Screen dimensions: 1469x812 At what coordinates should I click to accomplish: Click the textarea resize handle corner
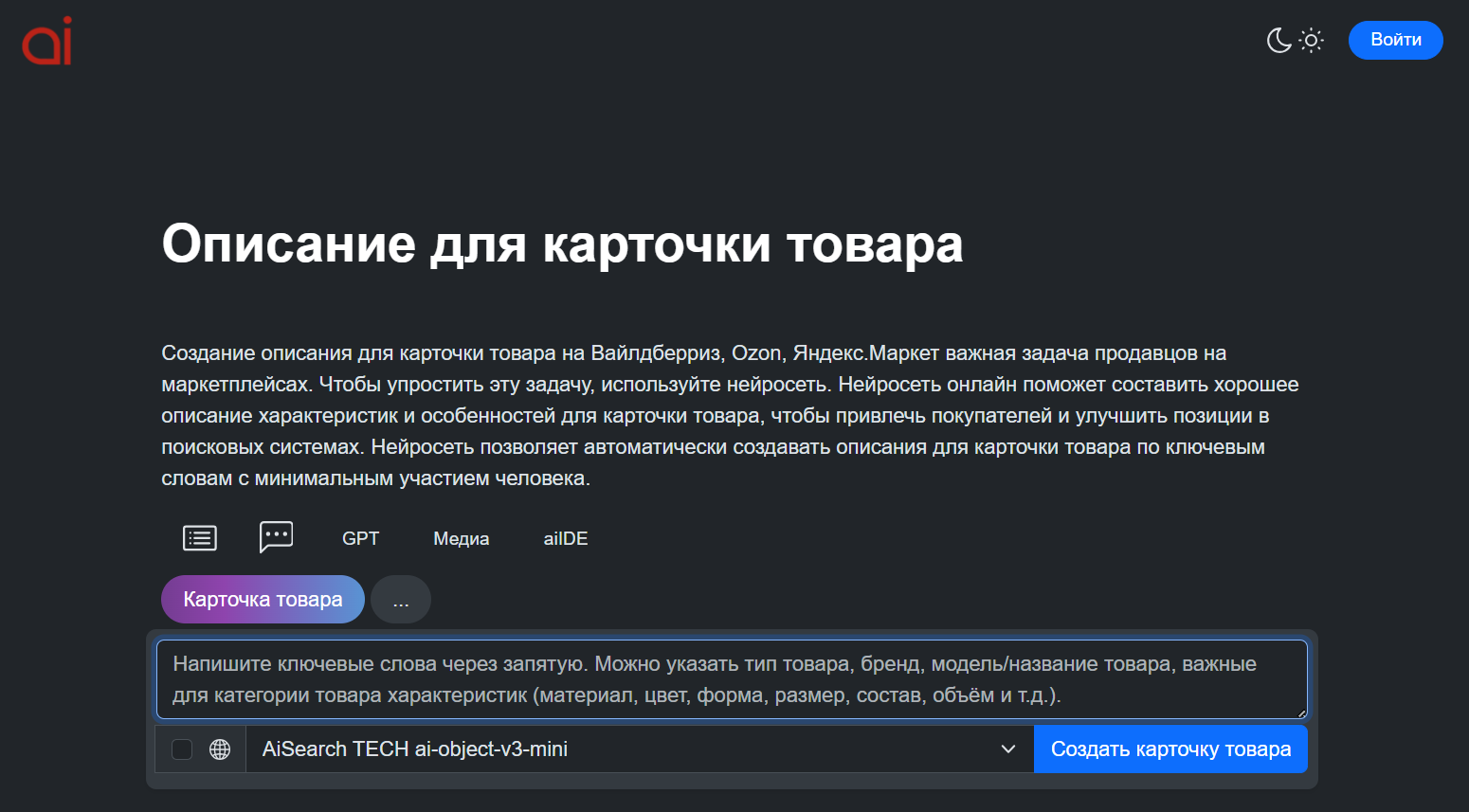tap(1301, 713)
